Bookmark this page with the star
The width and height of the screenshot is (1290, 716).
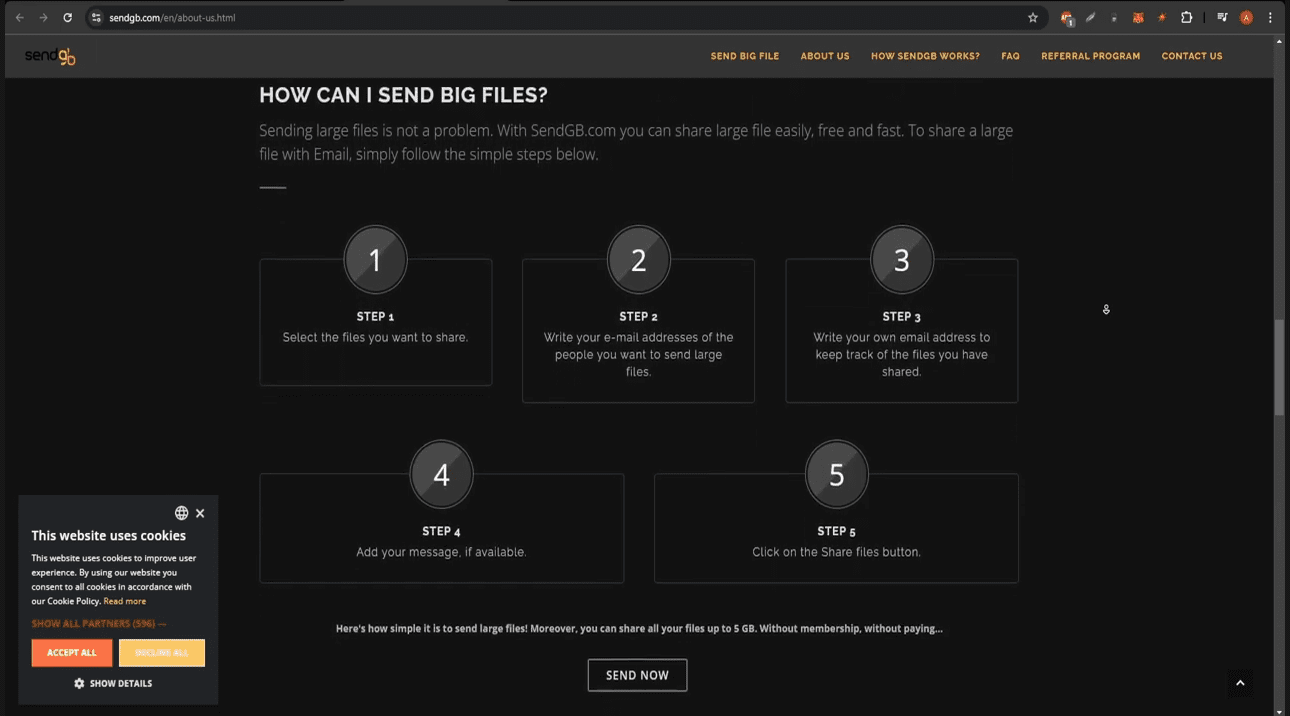pos(1033,18)
